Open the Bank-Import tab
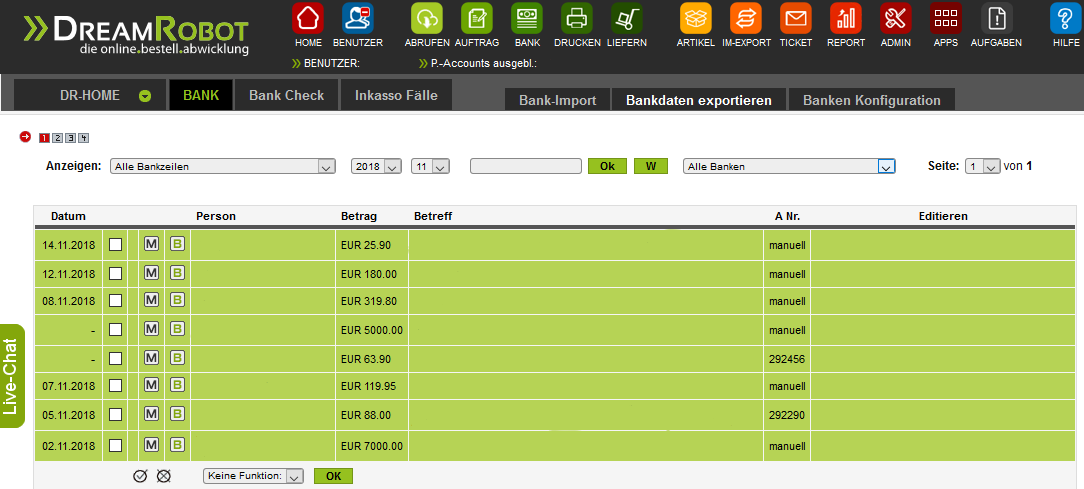The image size is (1084, 489). pyautogui.click(x=558, y=100)
